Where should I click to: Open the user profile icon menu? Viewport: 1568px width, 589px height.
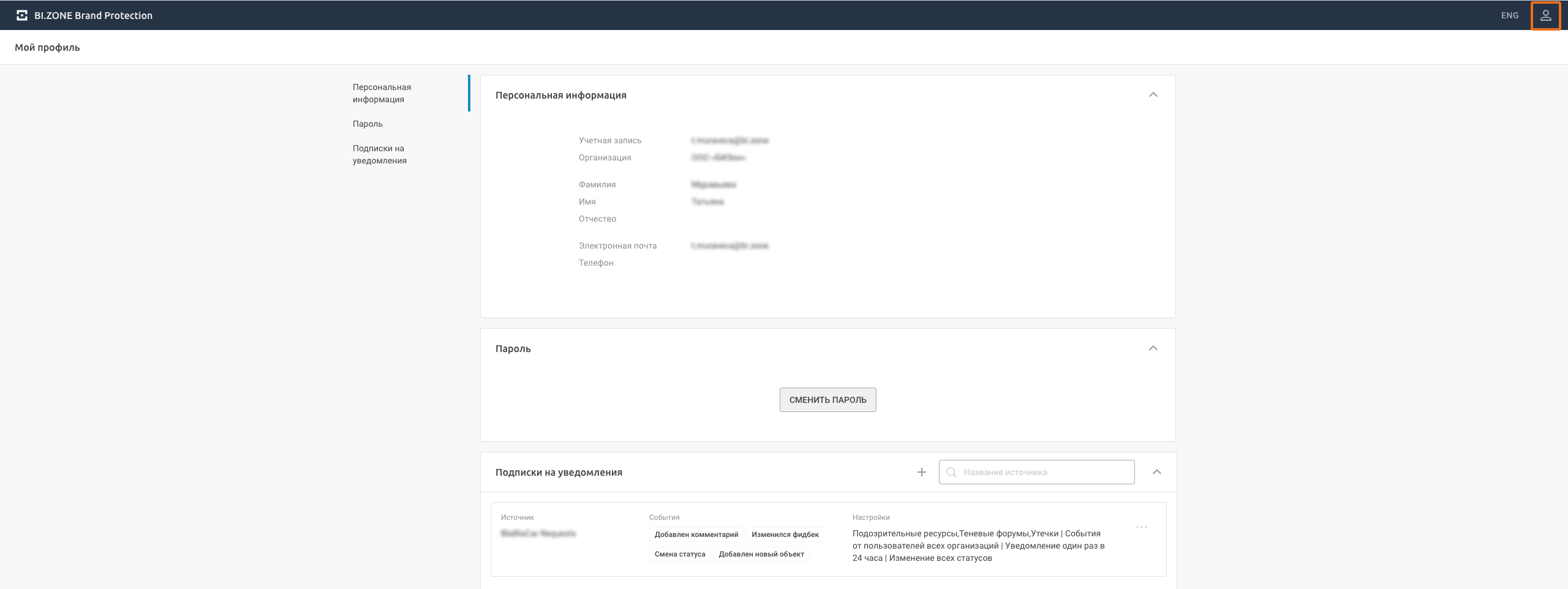[1545, 15]
